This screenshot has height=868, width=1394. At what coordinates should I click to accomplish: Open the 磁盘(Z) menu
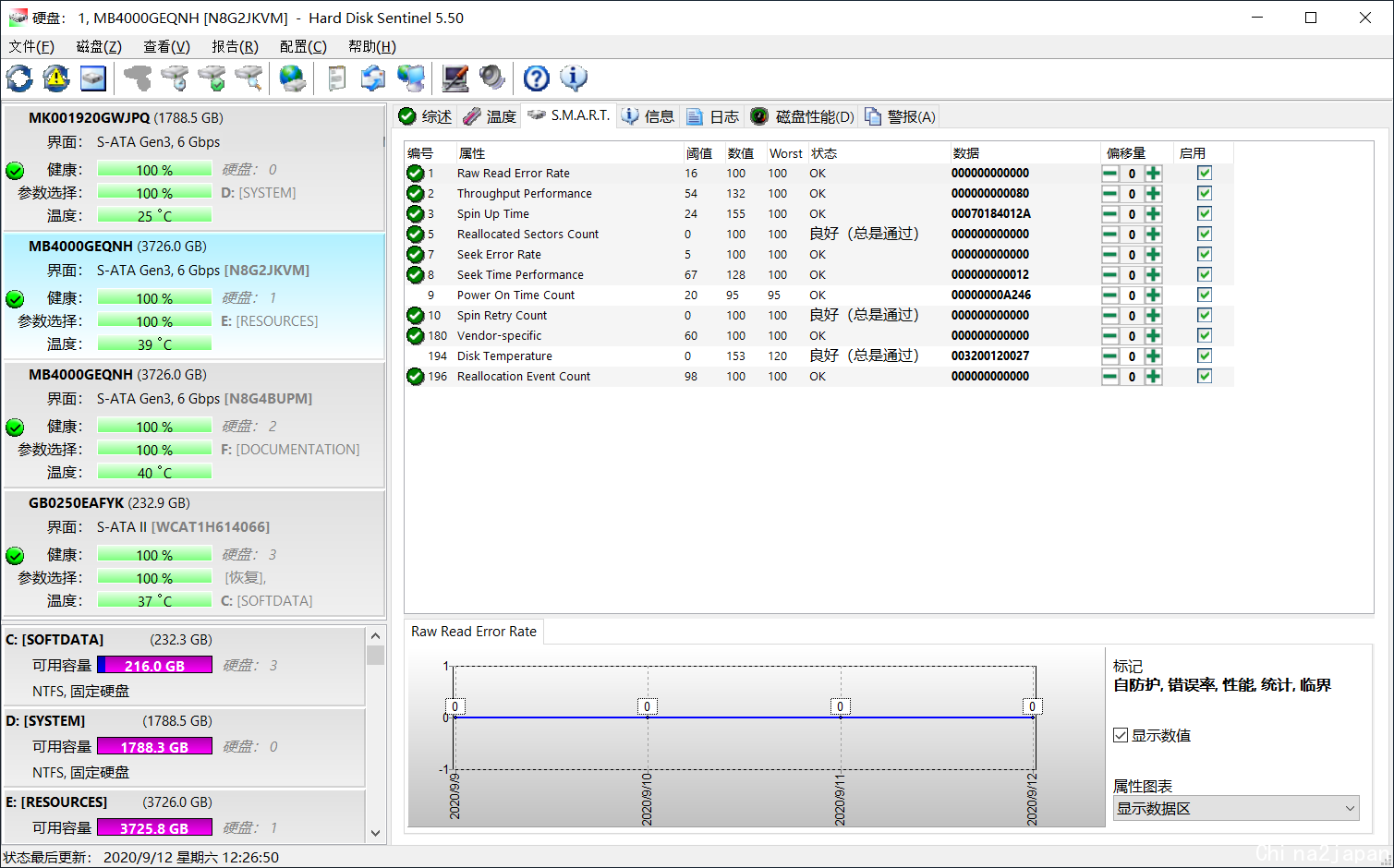[x=99, y=46]
